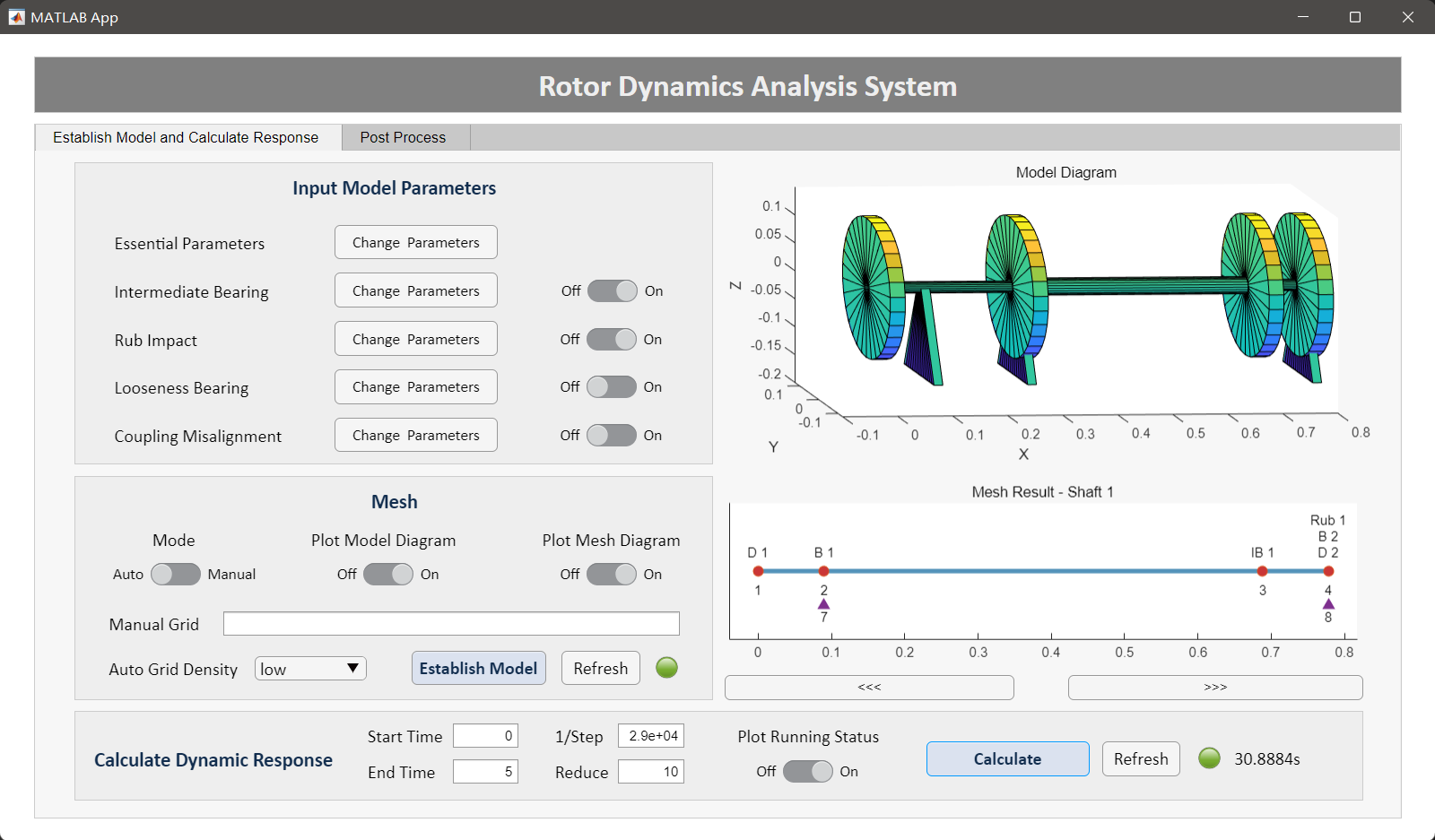Screen dimensions: 1435x840
Task: Click the purple bearing marker at node 8
Action: click(1328, 604)
